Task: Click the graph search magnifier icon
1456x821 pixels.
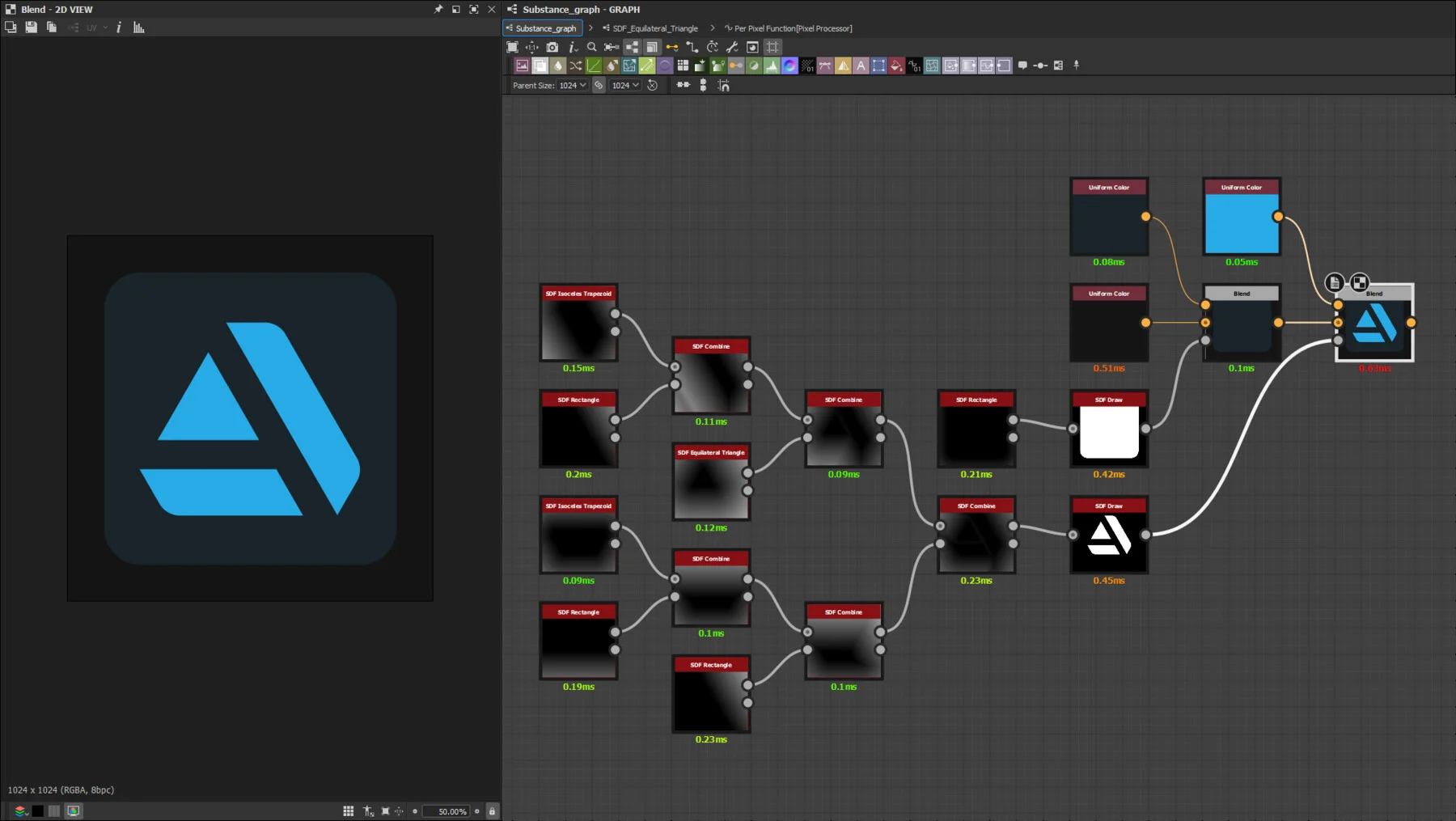Action: tap(592, 47)
